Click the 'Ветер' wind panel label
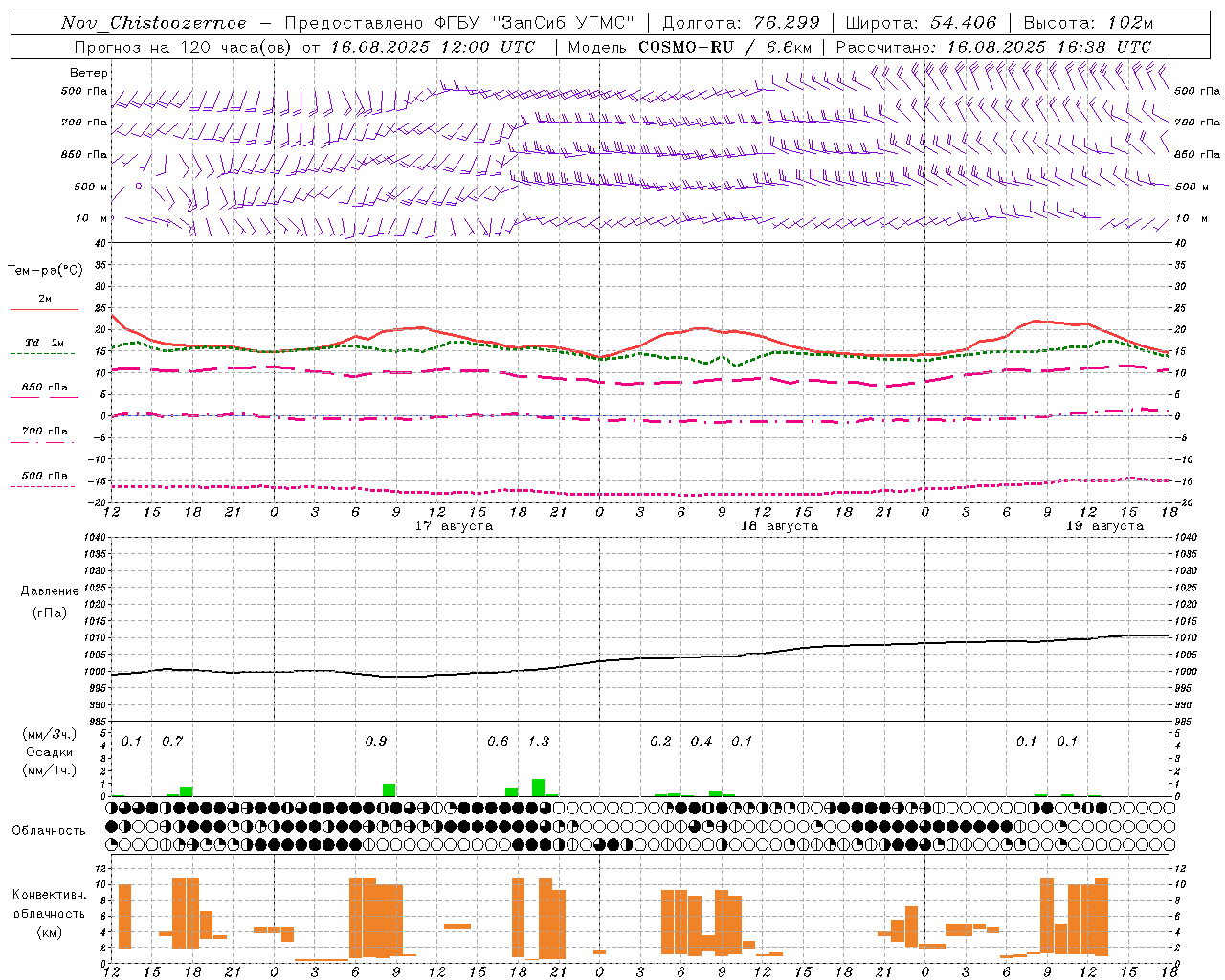The width and height of the screenshot is (1225, 980). point(89,73)
